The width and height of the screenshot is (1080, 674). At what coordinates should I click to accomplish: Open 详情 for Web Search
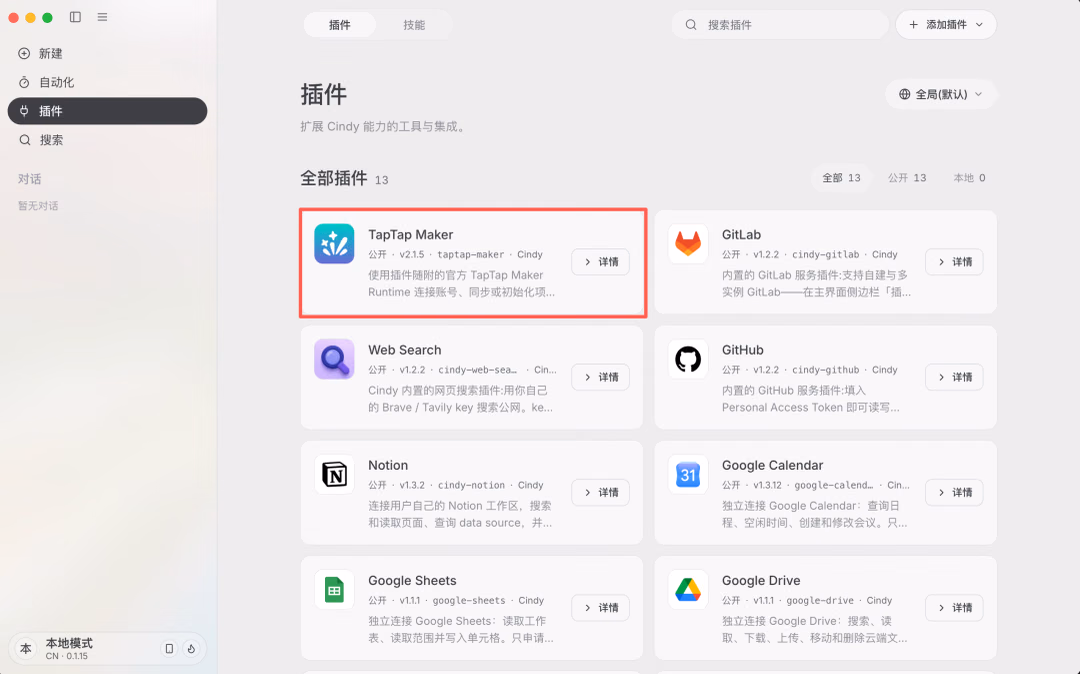(x=601, y=377)
